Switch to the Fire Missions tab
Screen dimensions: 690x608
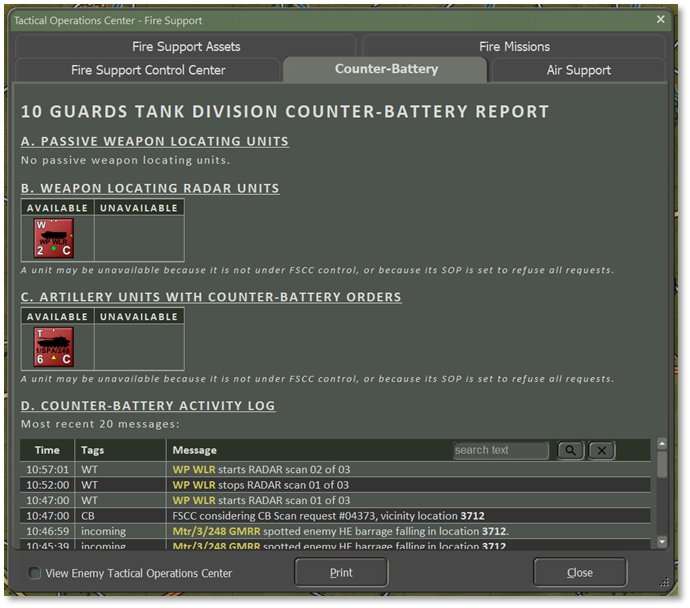click(514, 46)
